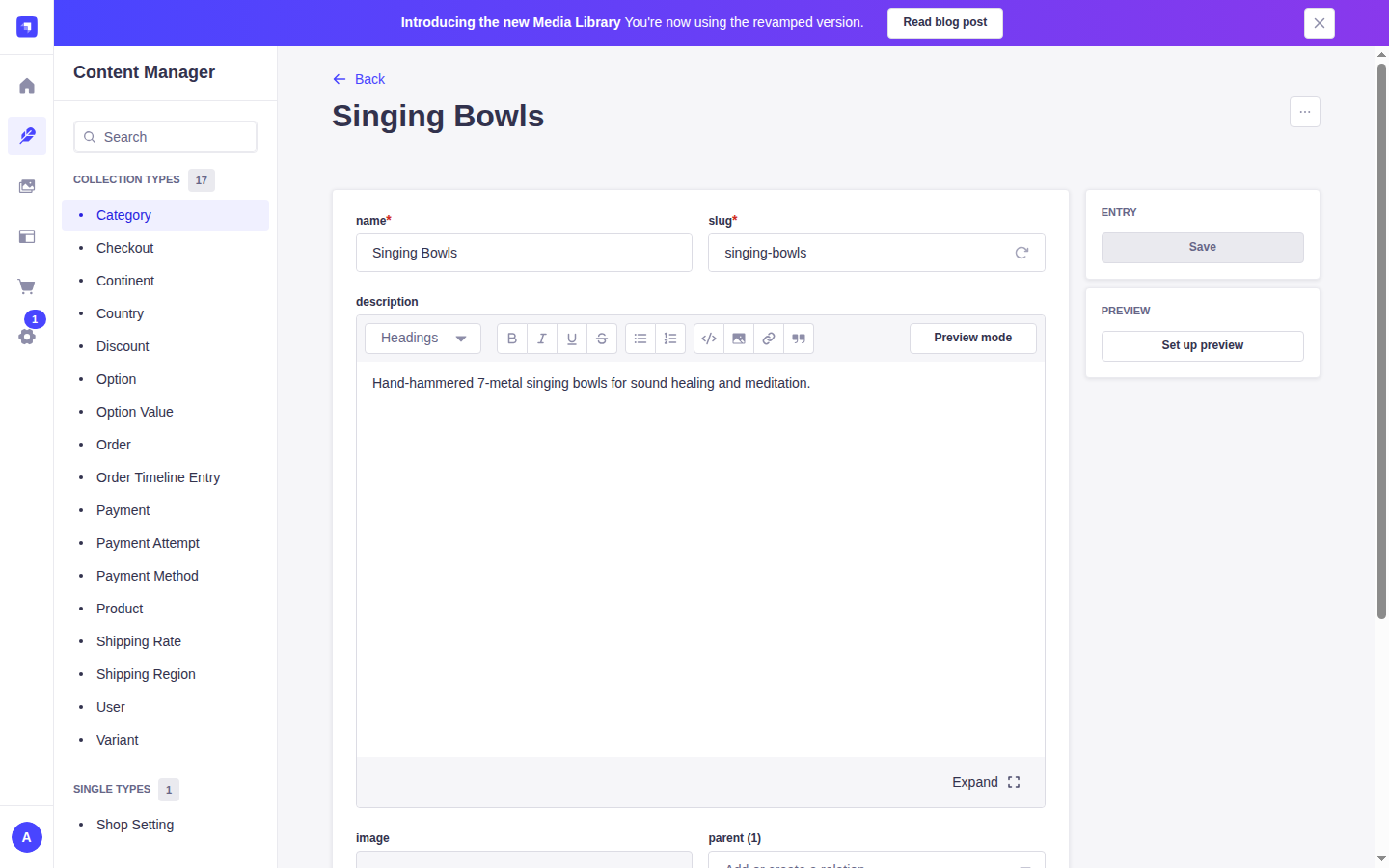Focus the sidebar Search field
Viewport: 1389px width, 868px height.
[x=165, y=137]
